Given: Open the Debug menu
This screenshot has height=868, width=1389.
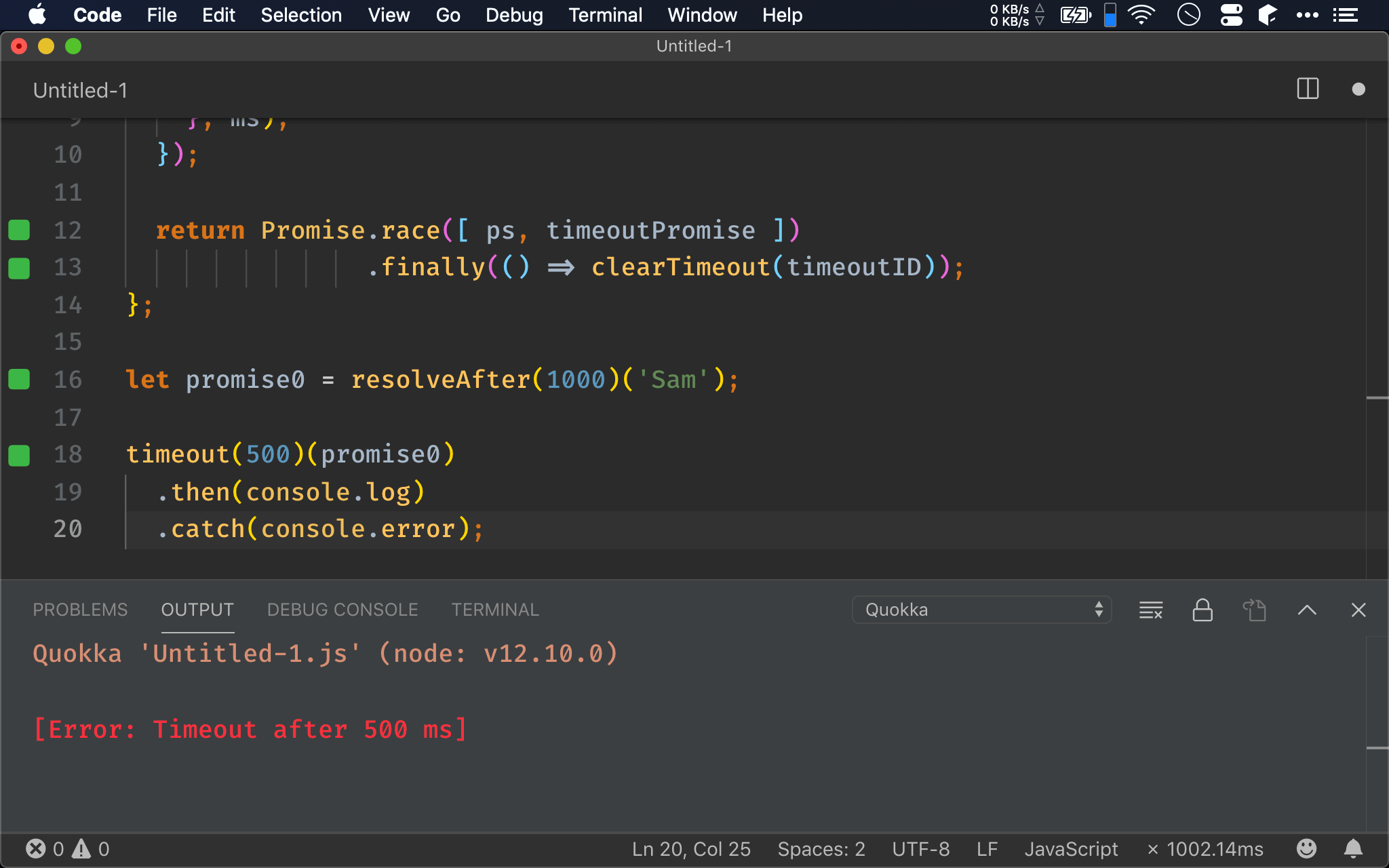Looking at the screenshot, I should (514, 15).
